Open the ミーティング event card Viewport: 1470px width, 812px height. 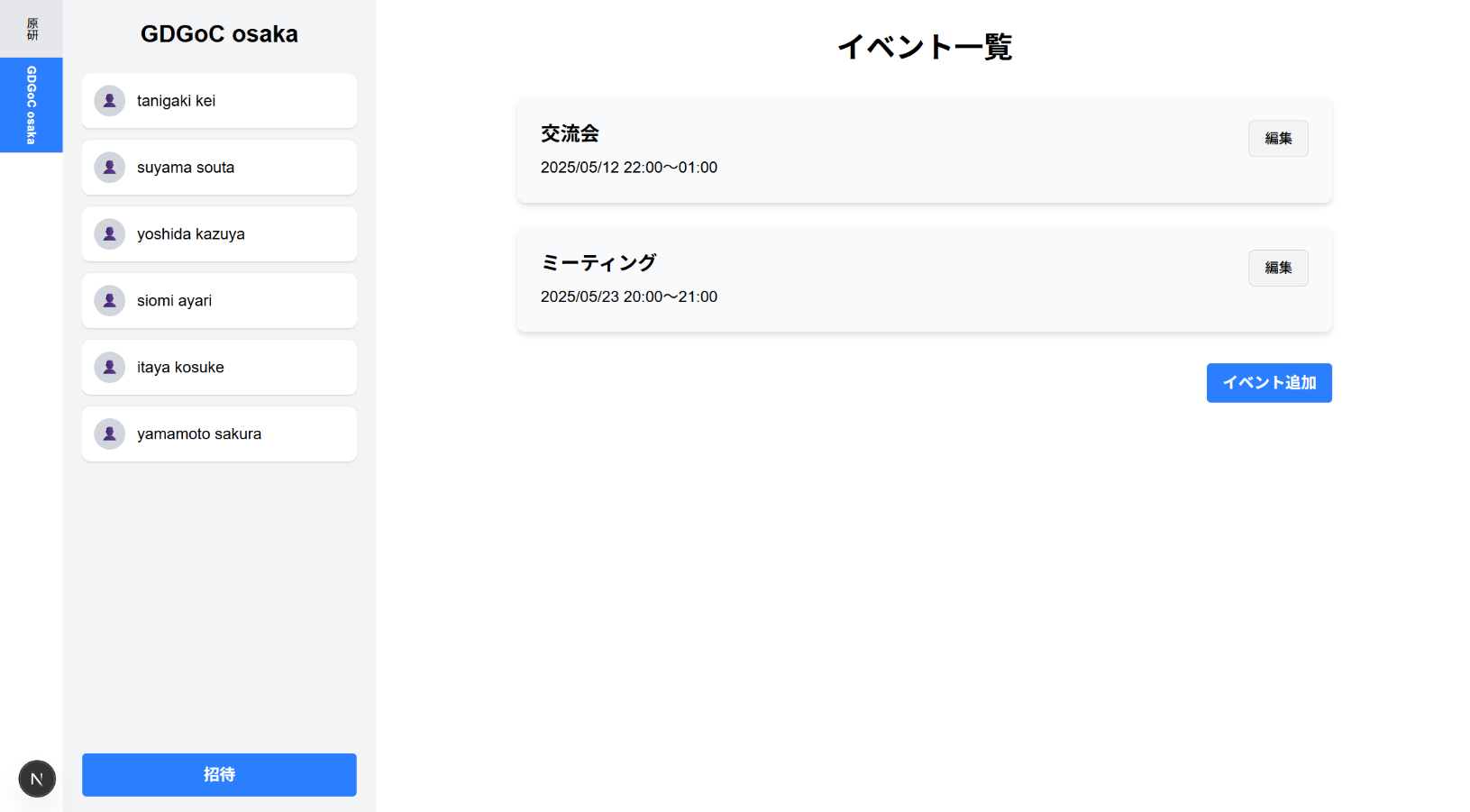924,279
